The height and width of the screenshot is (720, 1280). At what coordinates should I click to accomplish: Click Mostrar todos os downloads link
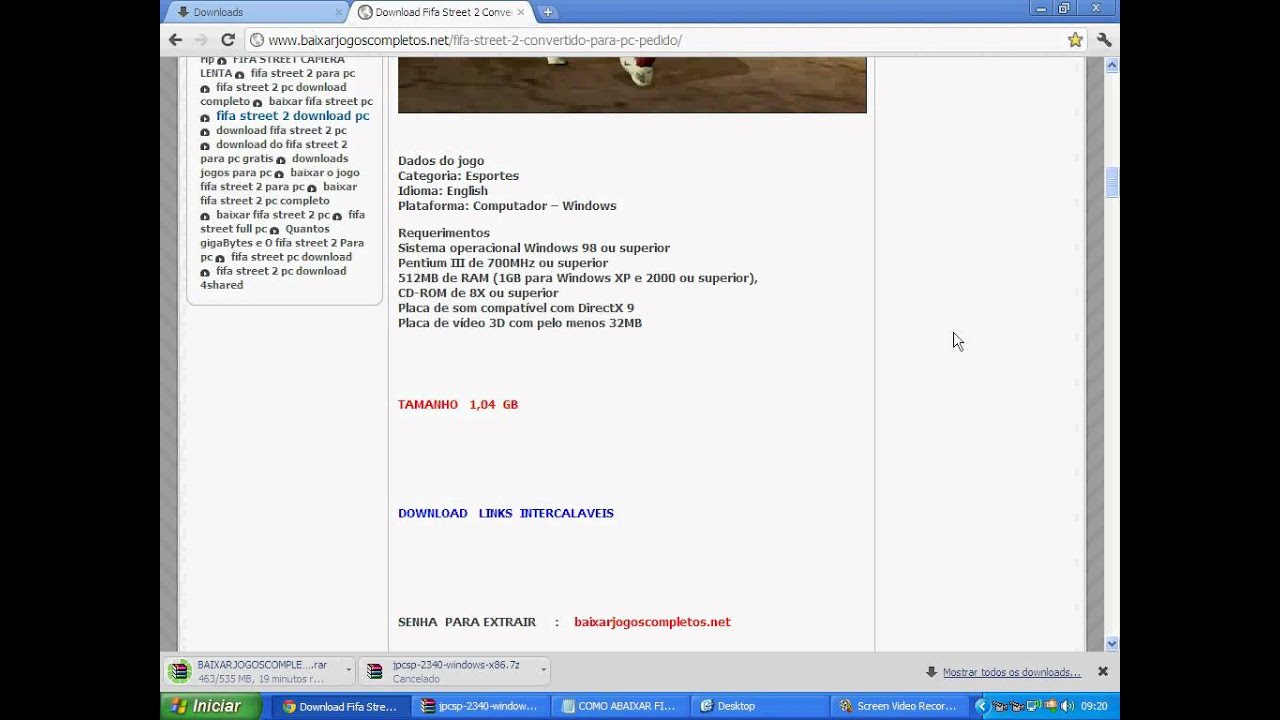coord(1012,672)
